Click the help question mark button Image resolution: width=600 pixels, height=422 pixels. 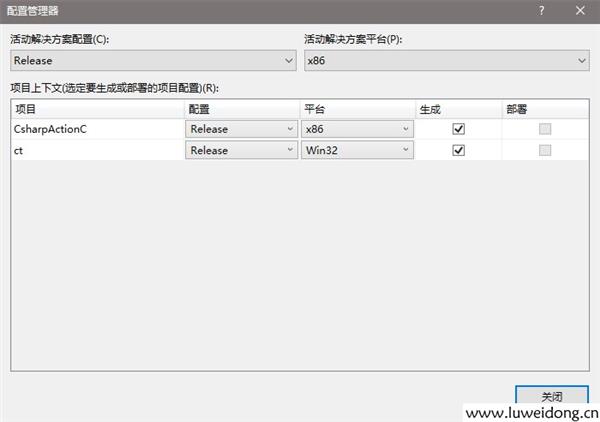(x=541, y=10)
